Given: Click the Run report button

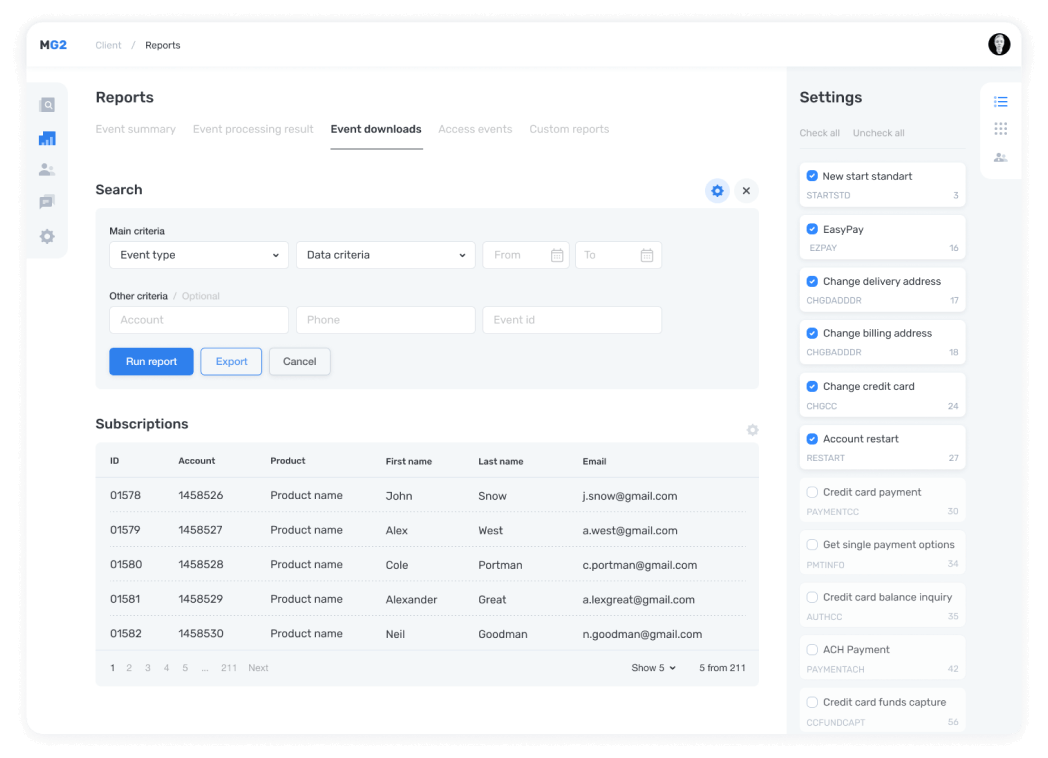Looking at the screenshot, I should 151,362.
